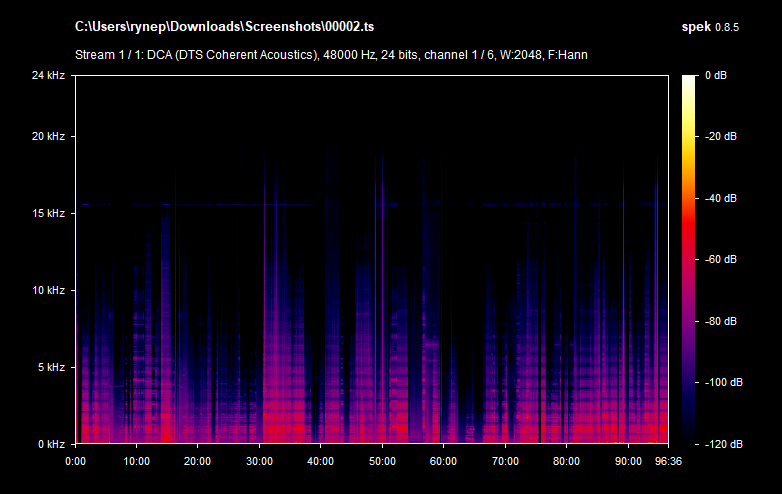Click the 30:00 time axis marker

pos(259,461)
